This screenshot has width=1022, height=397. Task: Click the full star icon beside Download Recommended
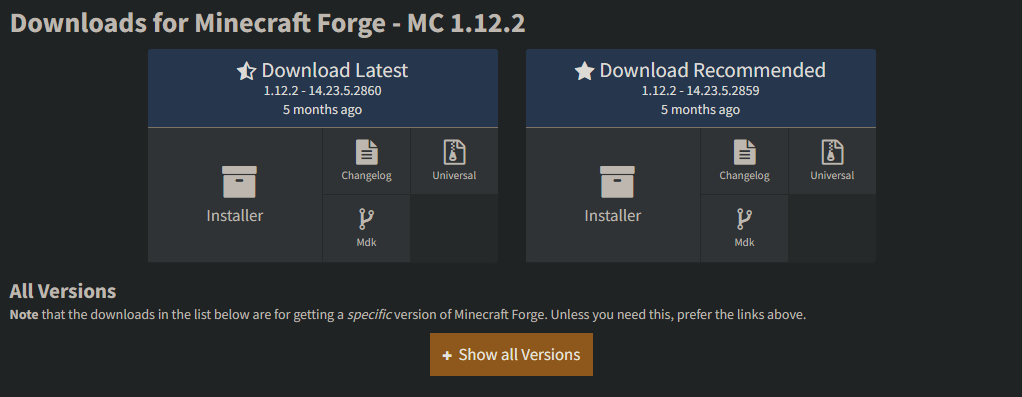[x=585, y=71]
